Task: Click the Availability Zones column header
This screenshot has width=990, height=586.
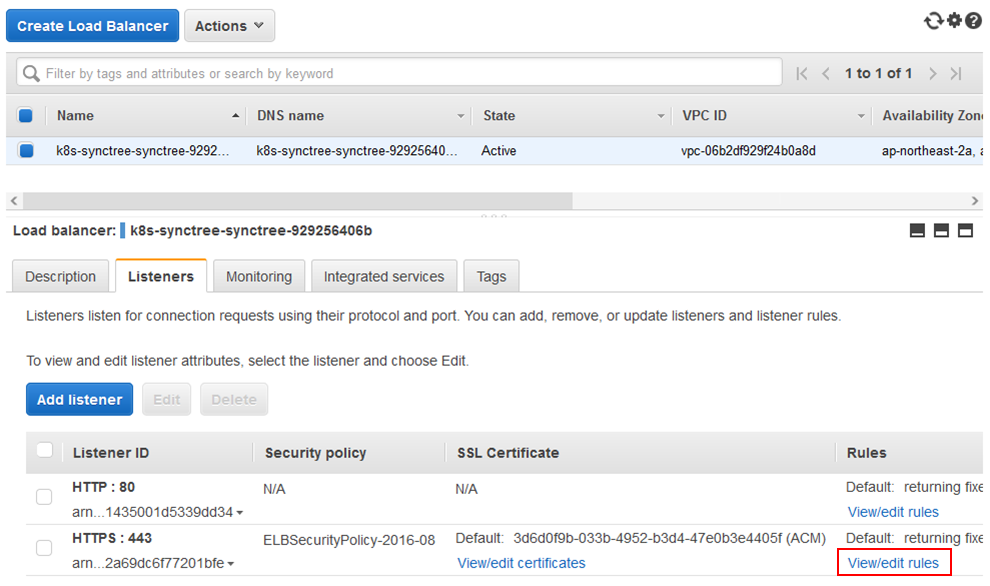Action: coord(932,116)
